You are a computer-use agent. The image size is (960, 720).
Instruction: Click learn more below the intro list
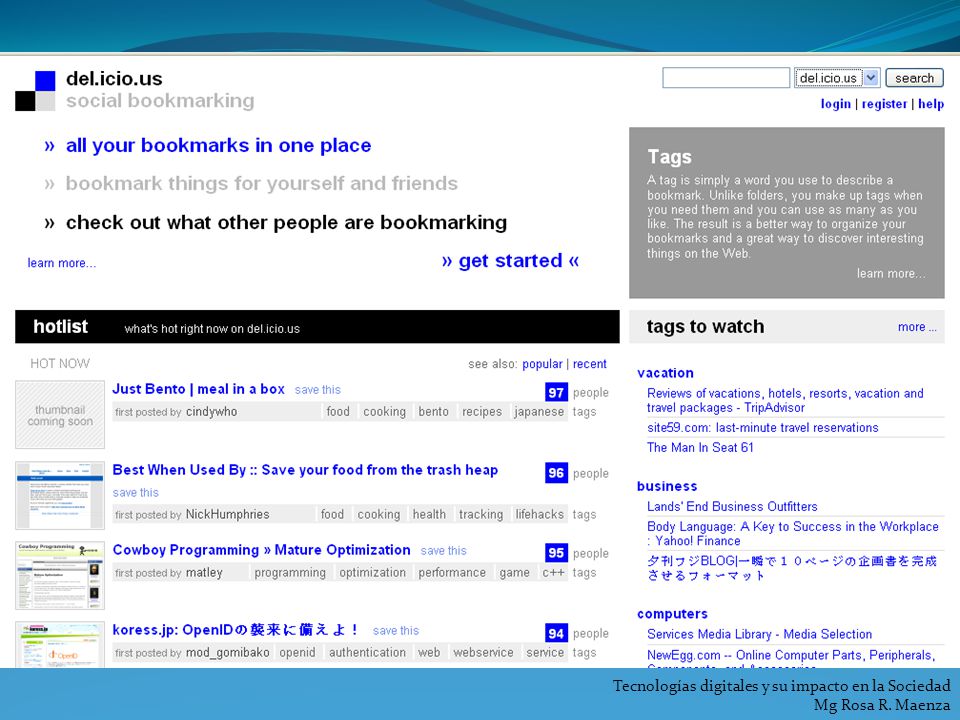pos(61,263)
